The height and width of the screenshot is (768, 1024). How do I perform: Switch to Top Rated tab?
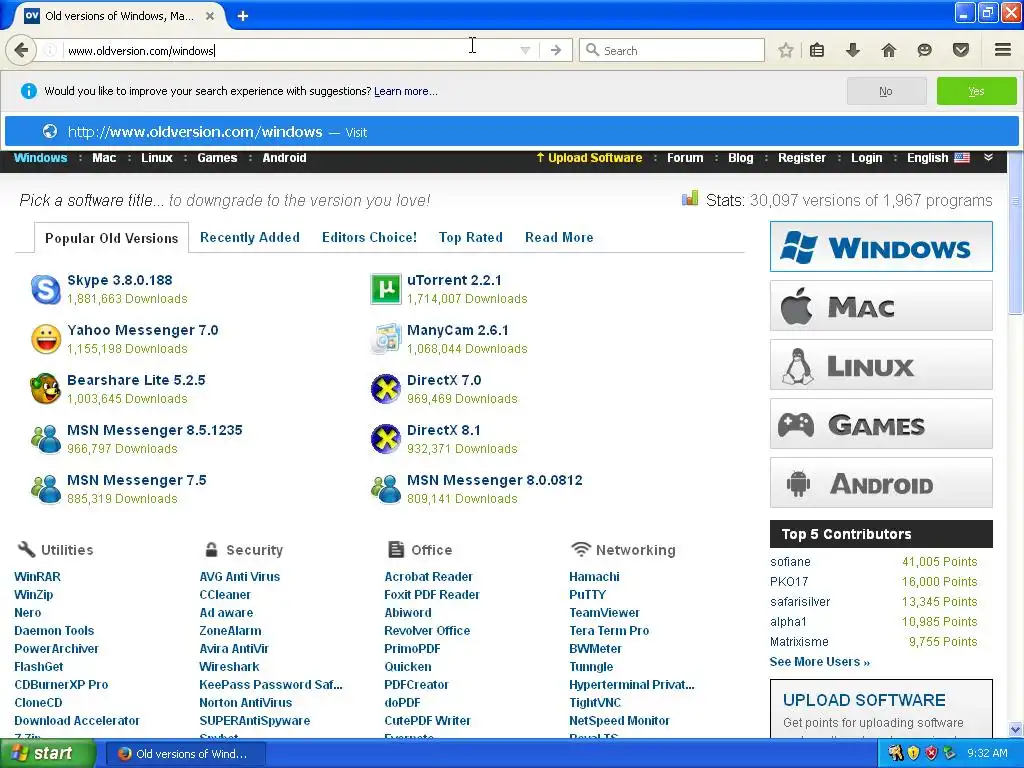click(471, 238)
